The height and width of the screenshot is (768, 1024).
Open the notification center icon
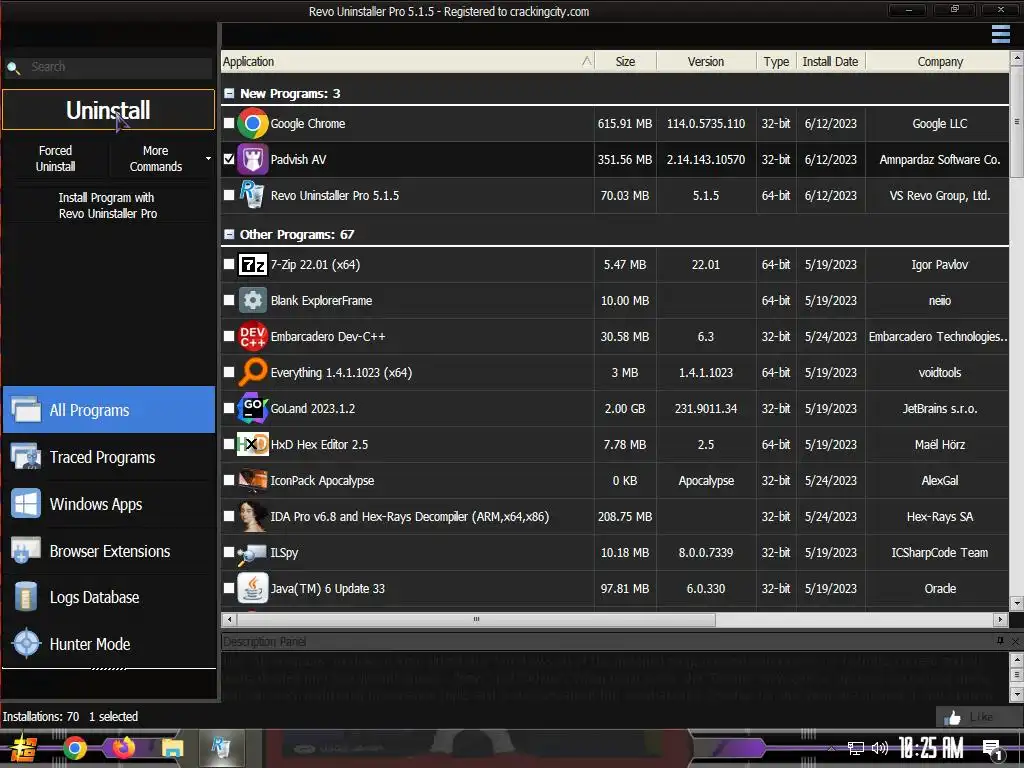(993, 749)
